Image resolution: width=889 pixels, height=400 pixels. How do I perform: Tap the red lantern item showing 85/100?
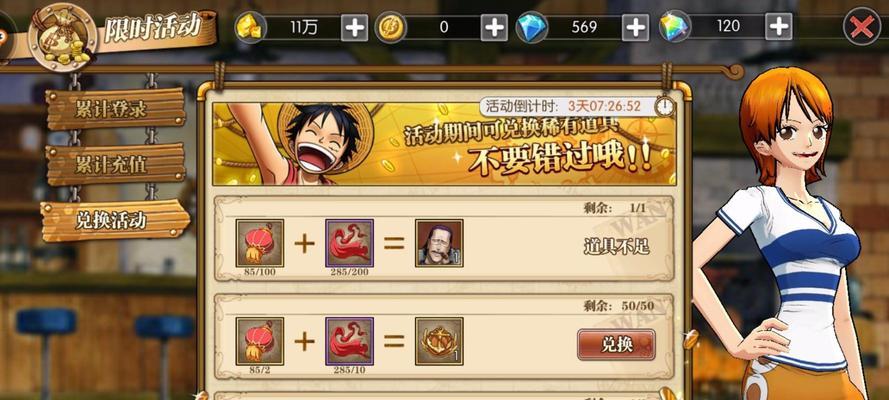(x=260, y=243)
